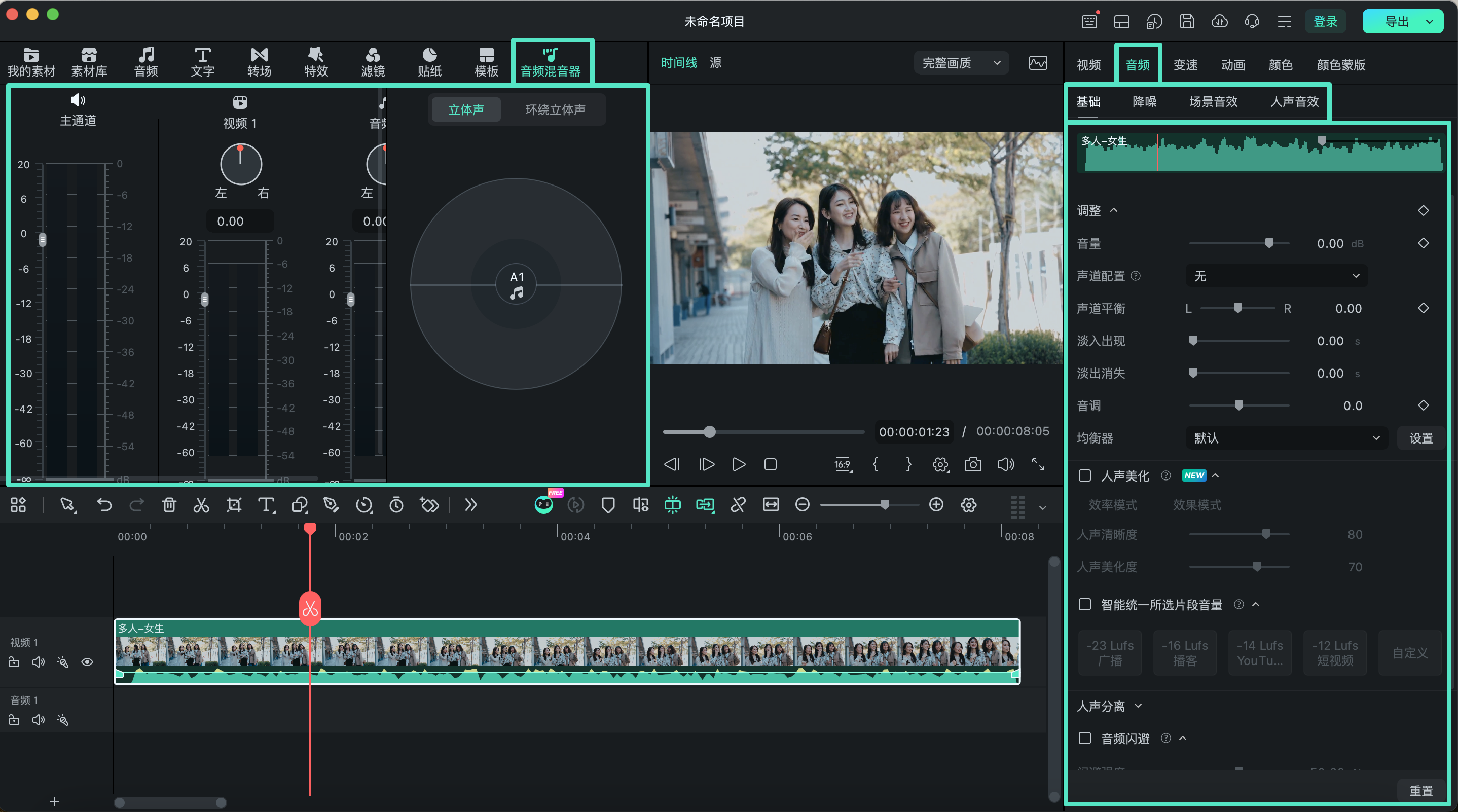Switch to the 变速 tab
The width and height of the screenshot is (1458, 812).
[x=1185, y=64]
